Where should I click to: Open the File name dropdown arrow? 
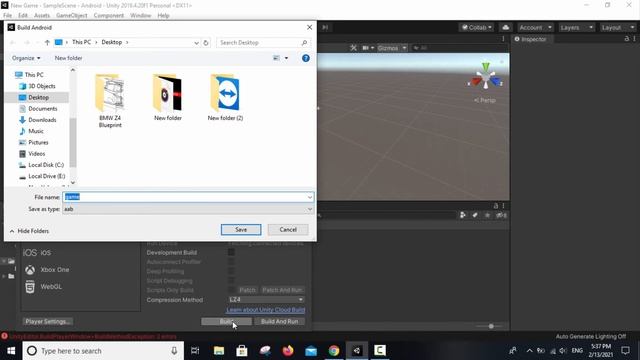coord(310,197)
